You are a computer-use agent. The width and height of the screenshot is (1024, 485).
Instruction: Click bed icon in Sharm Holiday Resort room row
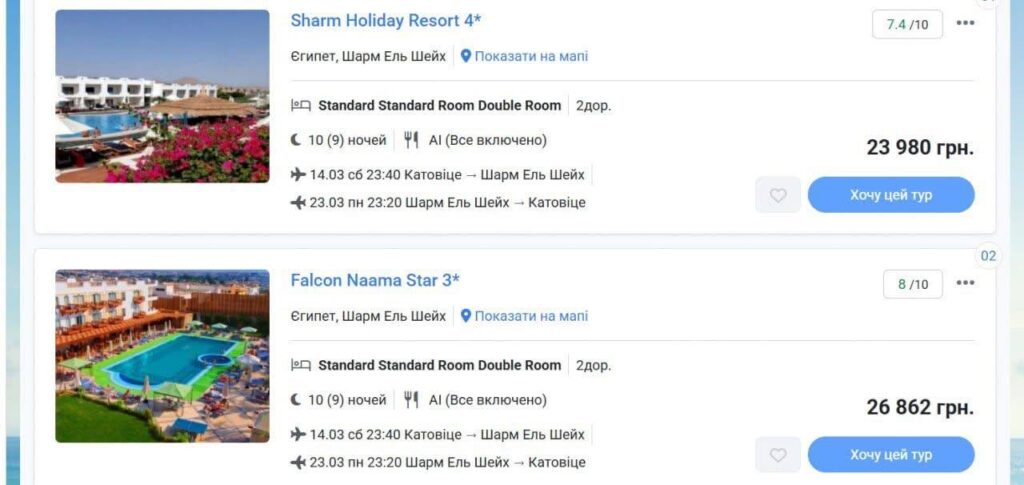click(x=301, y=105)
